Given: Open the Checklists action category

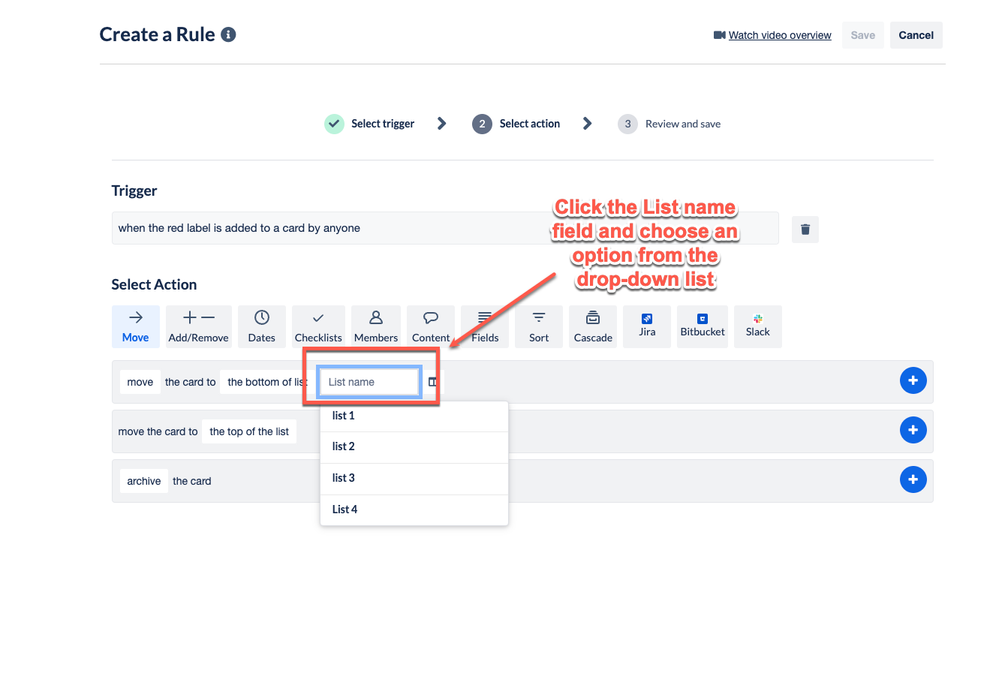Looking at the screenshot, I should click(318, 327).
